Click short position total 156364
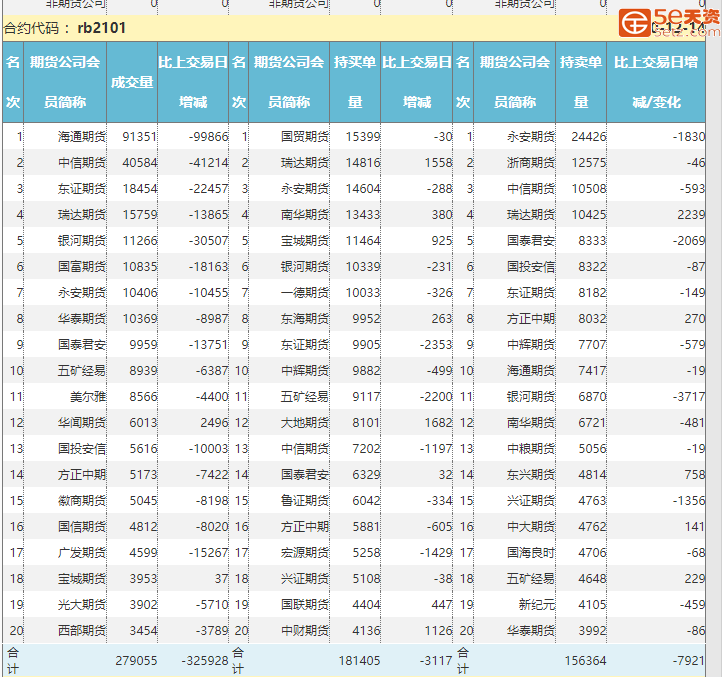Screen dimensions: 726x677 pyautogui.click(x=585, y=660)
